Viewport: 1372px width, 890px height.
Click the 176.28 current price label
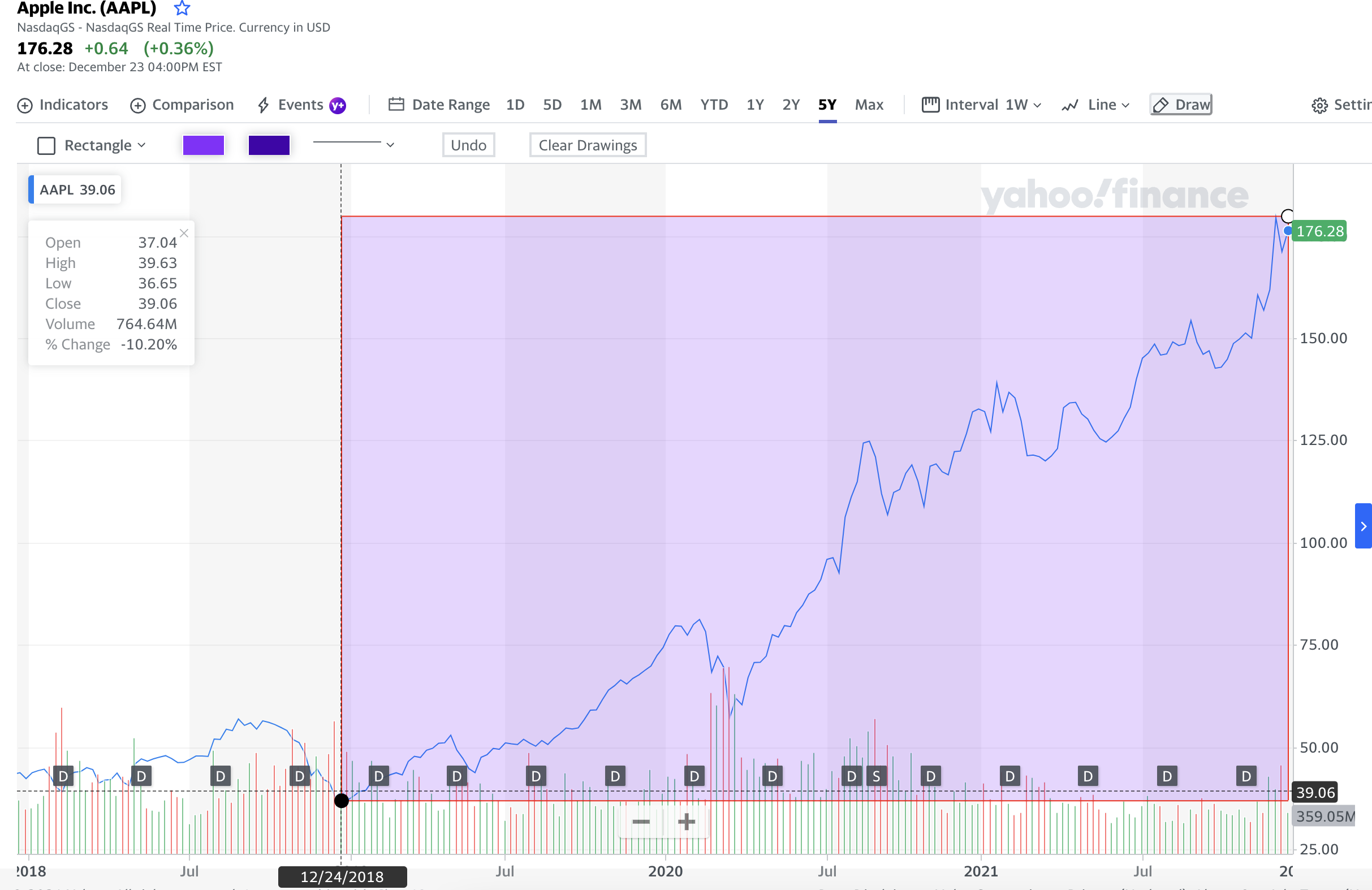click(x=1319, y=232)
